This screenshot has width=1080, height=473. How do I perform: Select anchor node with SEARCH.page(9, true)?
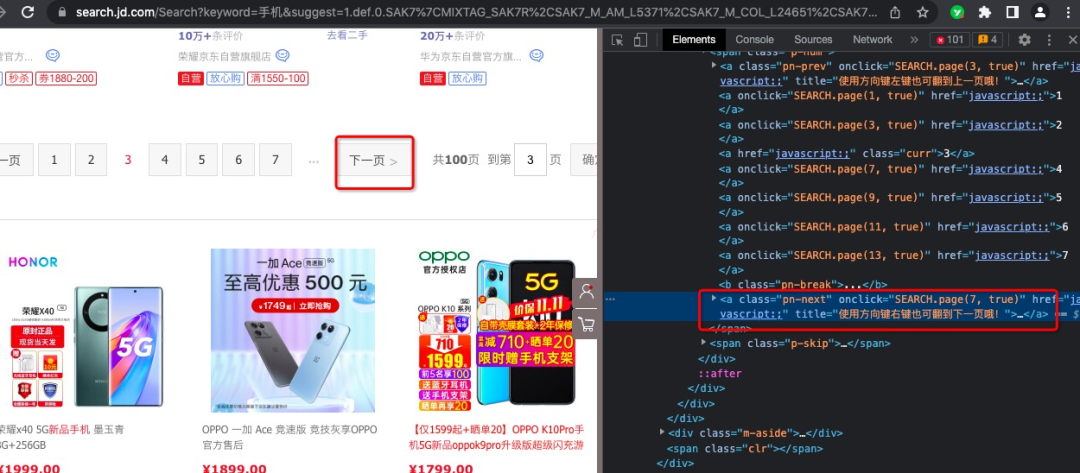point(891,204)
